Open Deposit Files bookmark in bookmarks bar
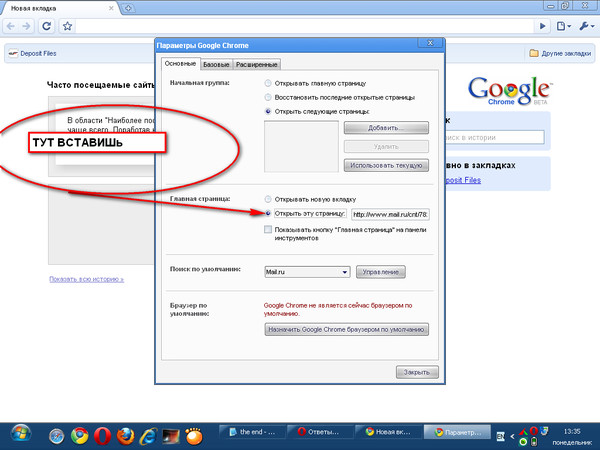The image size is (600, 450). (33, 53)
